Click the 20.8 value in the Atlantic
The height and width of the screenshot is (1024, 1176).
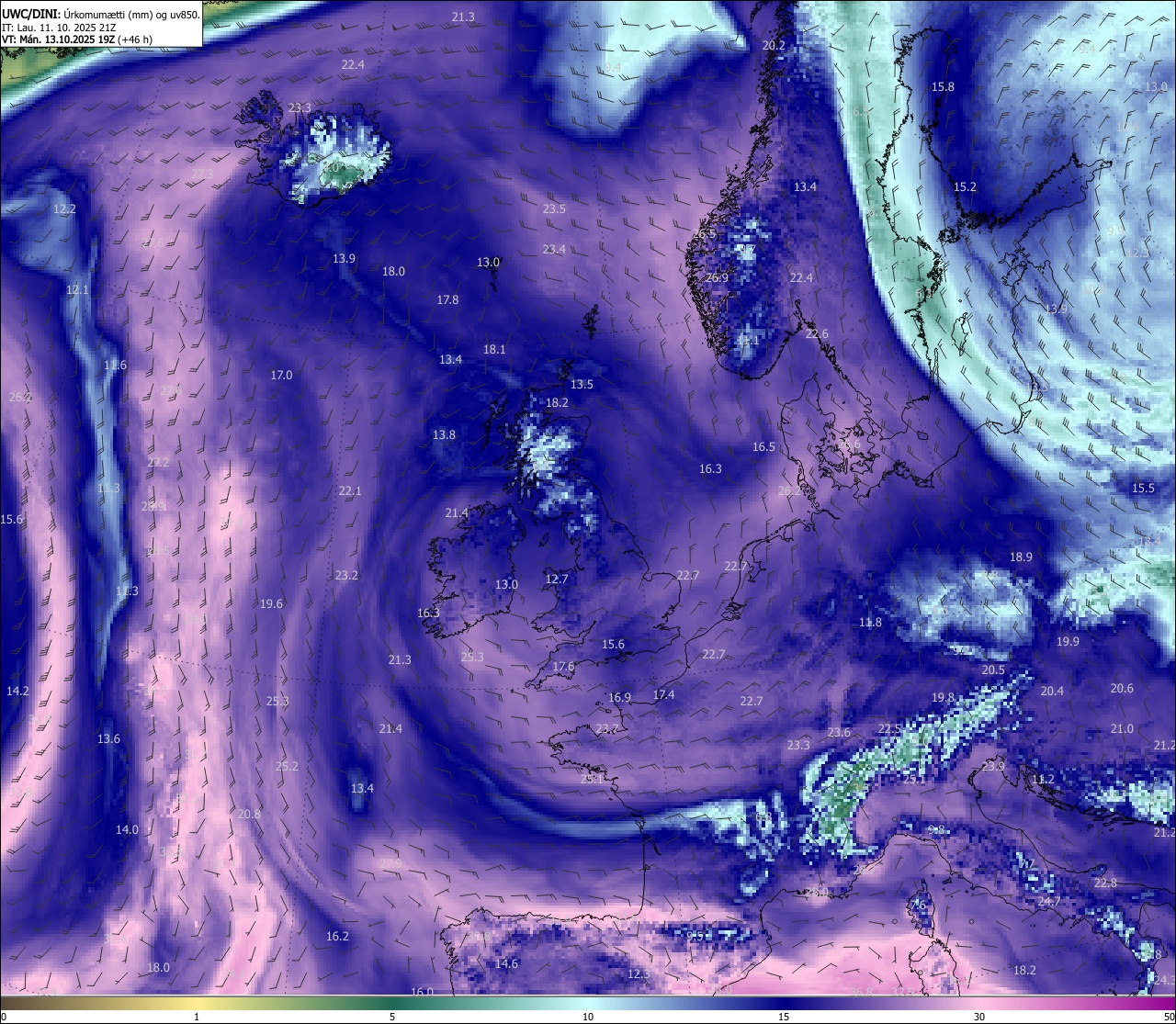[249, 815]
